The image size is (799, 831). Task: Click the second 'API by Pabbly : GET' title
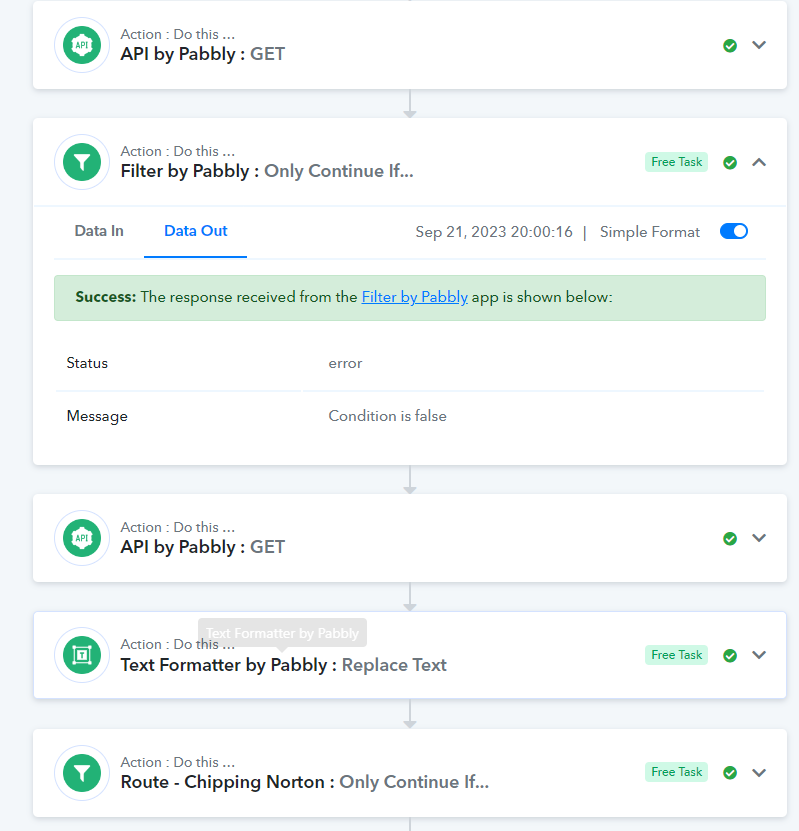tap(203, 547)
